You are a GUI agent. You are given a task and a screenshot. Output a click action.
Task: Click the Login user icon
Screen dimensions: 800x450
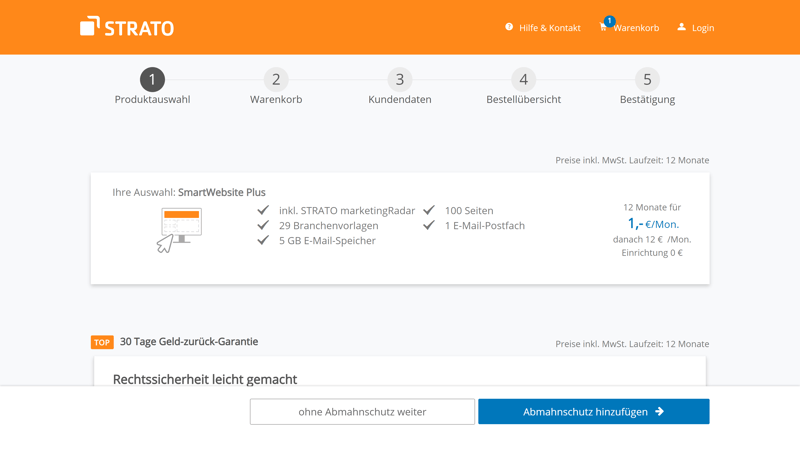681,27
